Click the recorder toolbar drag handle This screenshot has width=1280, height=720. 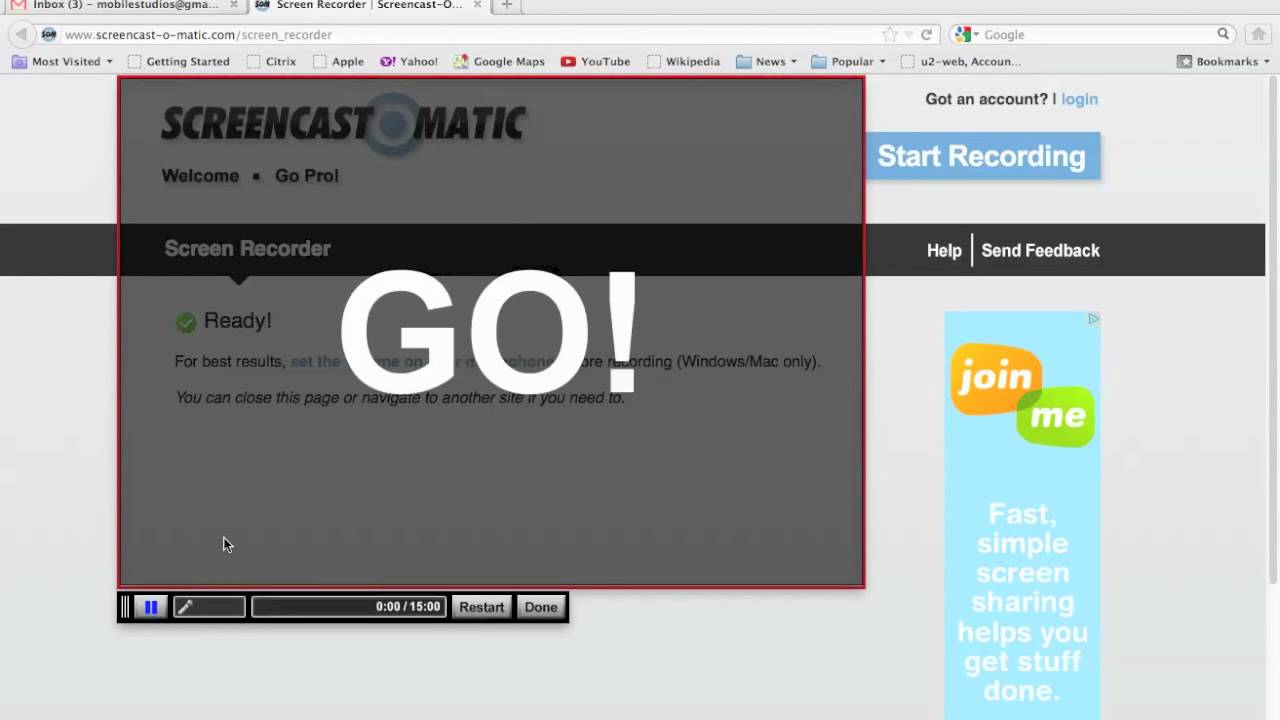[126, 607]
